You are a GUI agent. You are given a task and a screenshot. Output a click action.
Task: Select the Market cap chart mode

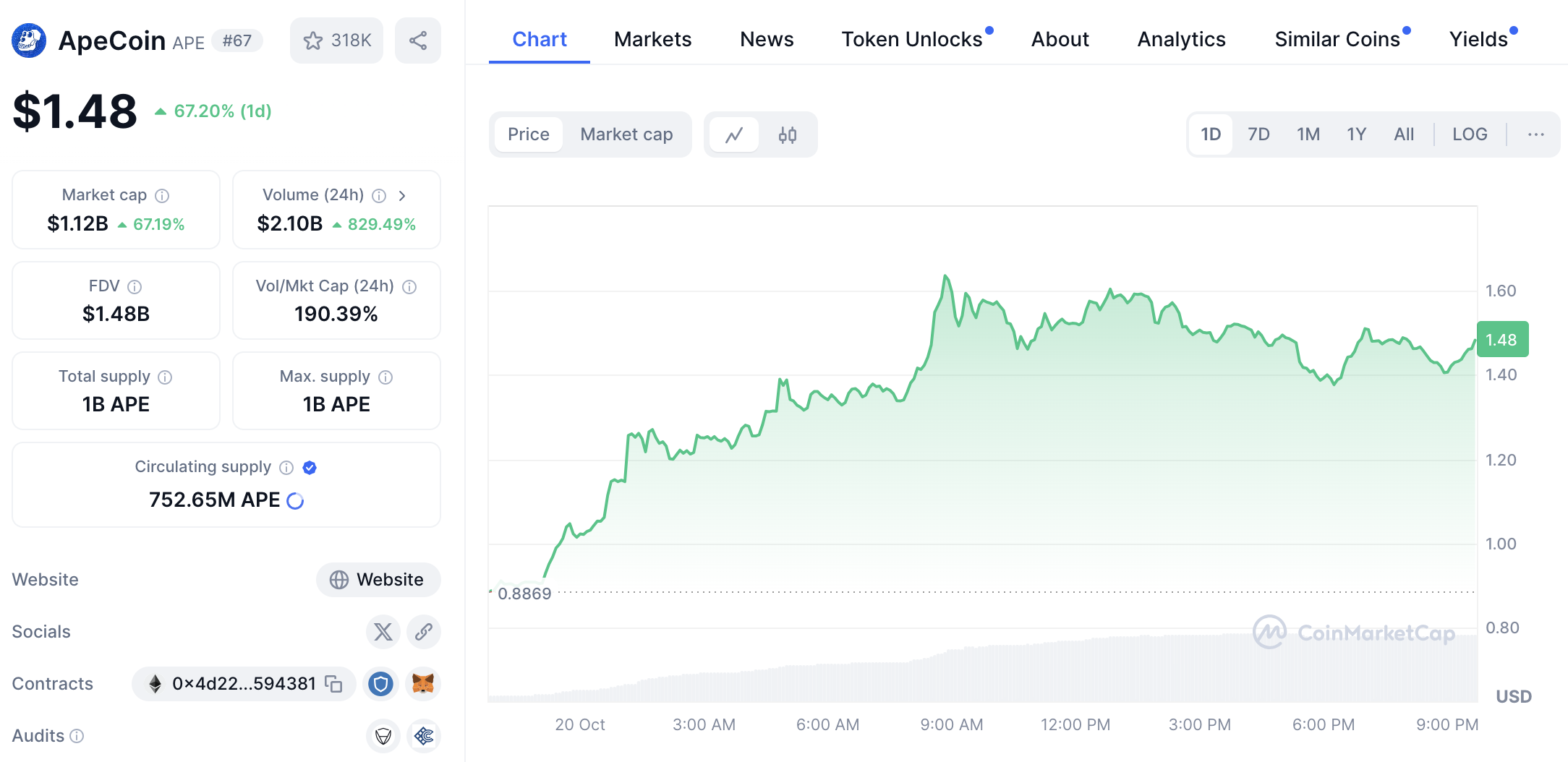click(x=626, y=134)
